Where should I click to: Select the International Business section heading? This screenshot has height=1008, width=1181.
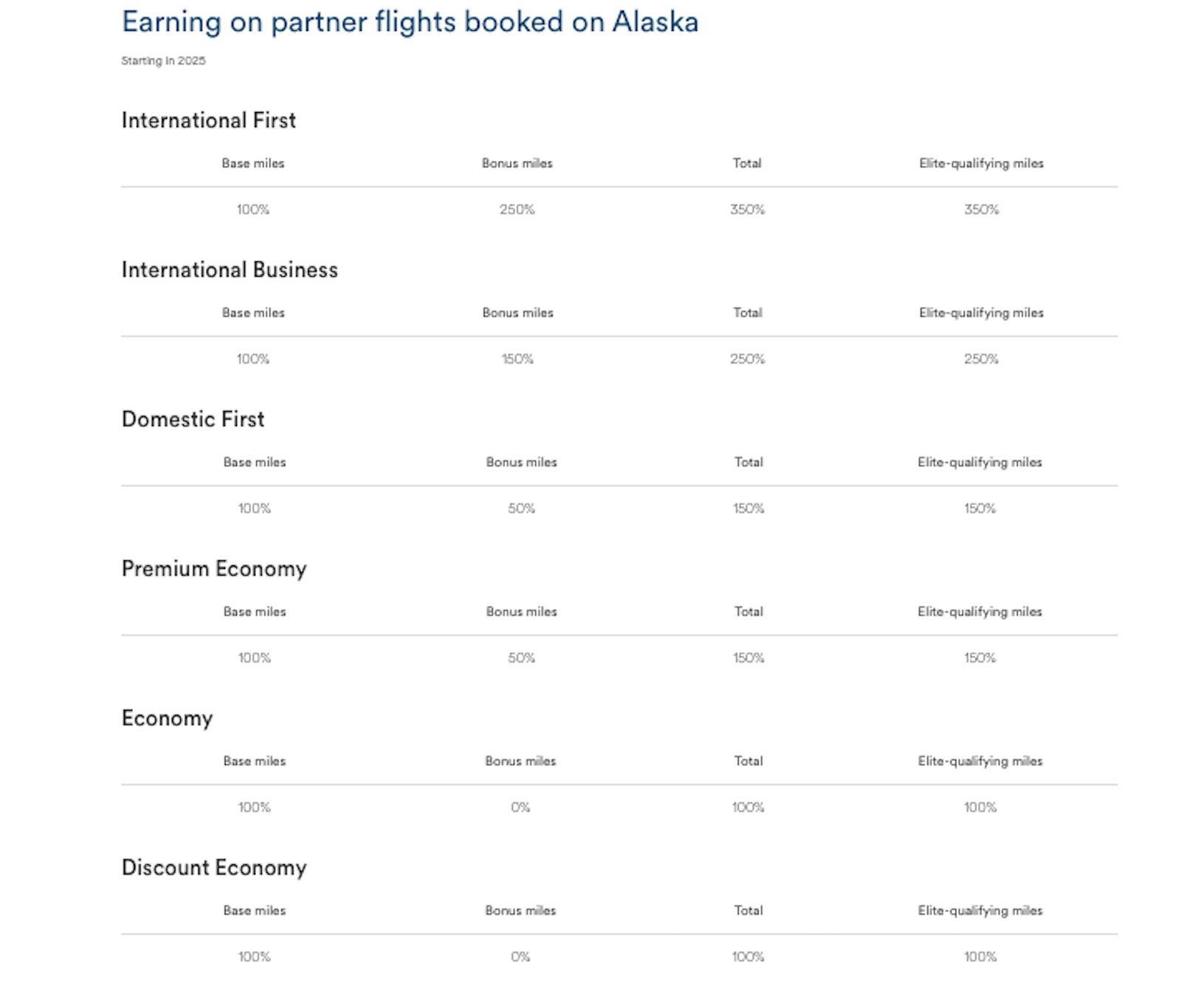tap(230, 270)
